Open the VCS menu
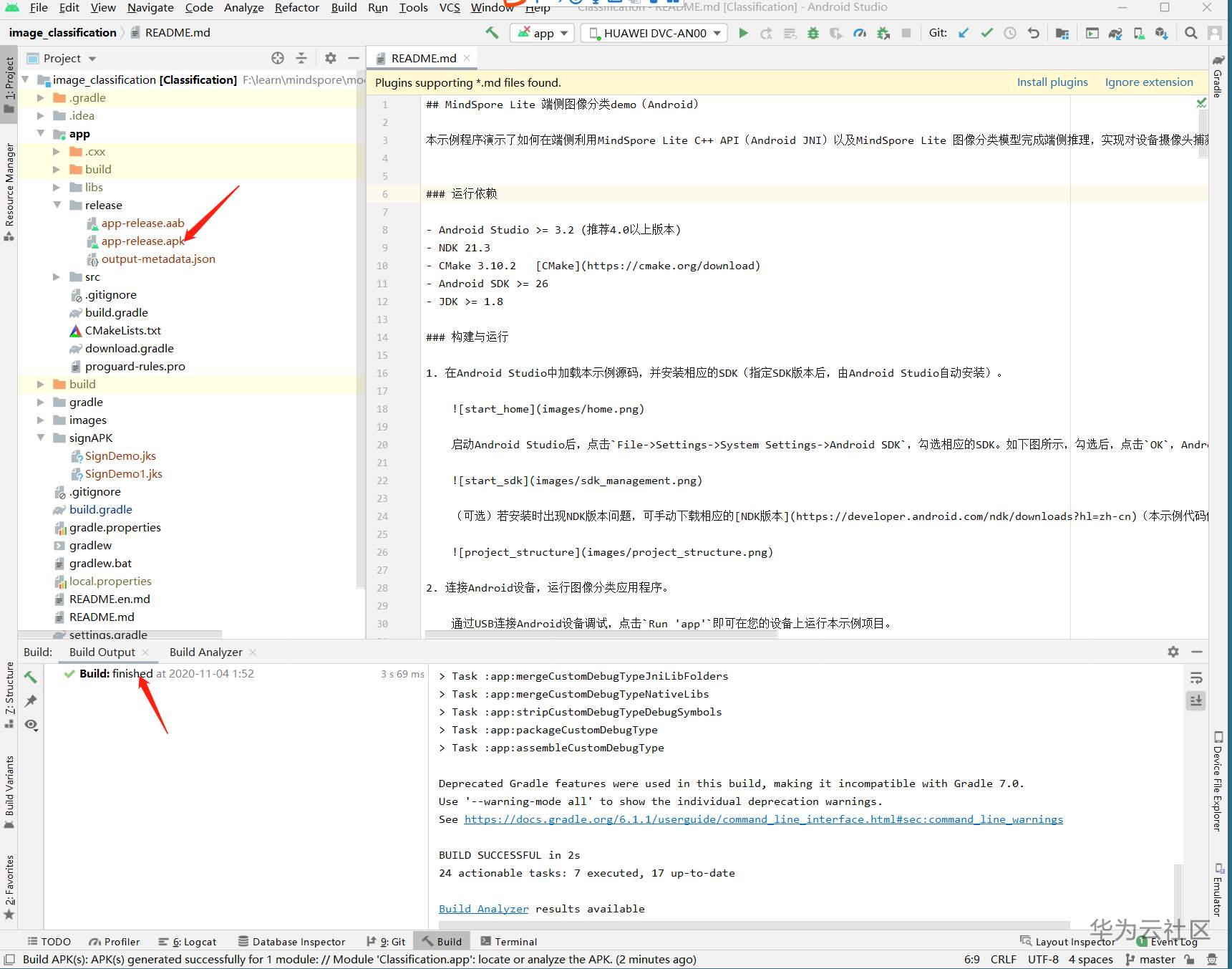1232x969 pixels. pos(450,7)
